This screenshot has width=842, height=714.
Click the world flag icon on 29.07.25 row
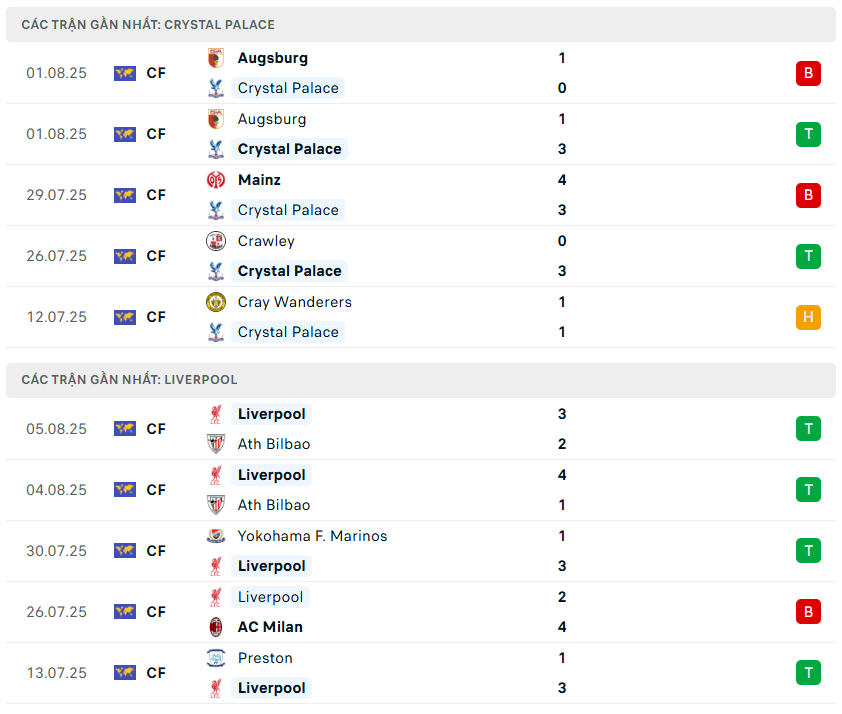pyautogui.click(x=125, y=195)
